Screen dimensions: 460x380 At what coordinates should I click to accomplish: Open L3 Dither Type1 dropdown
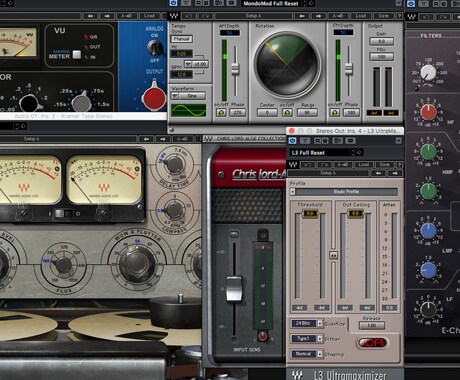click(307, 339)
